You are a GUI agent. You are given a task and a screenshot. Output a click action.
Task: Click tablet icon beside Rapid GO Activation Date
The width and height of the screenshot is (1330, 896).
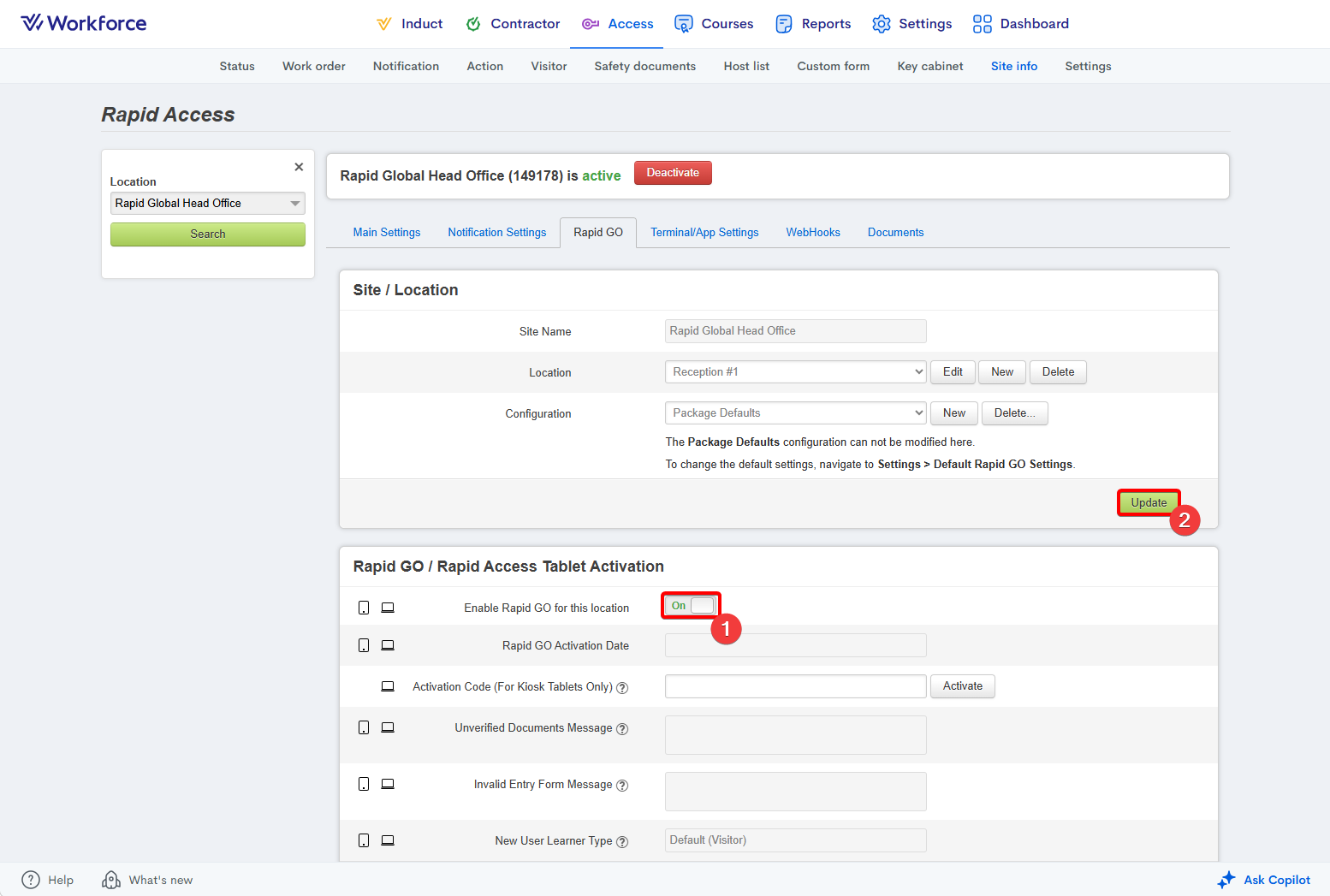(x=364, y=645)
